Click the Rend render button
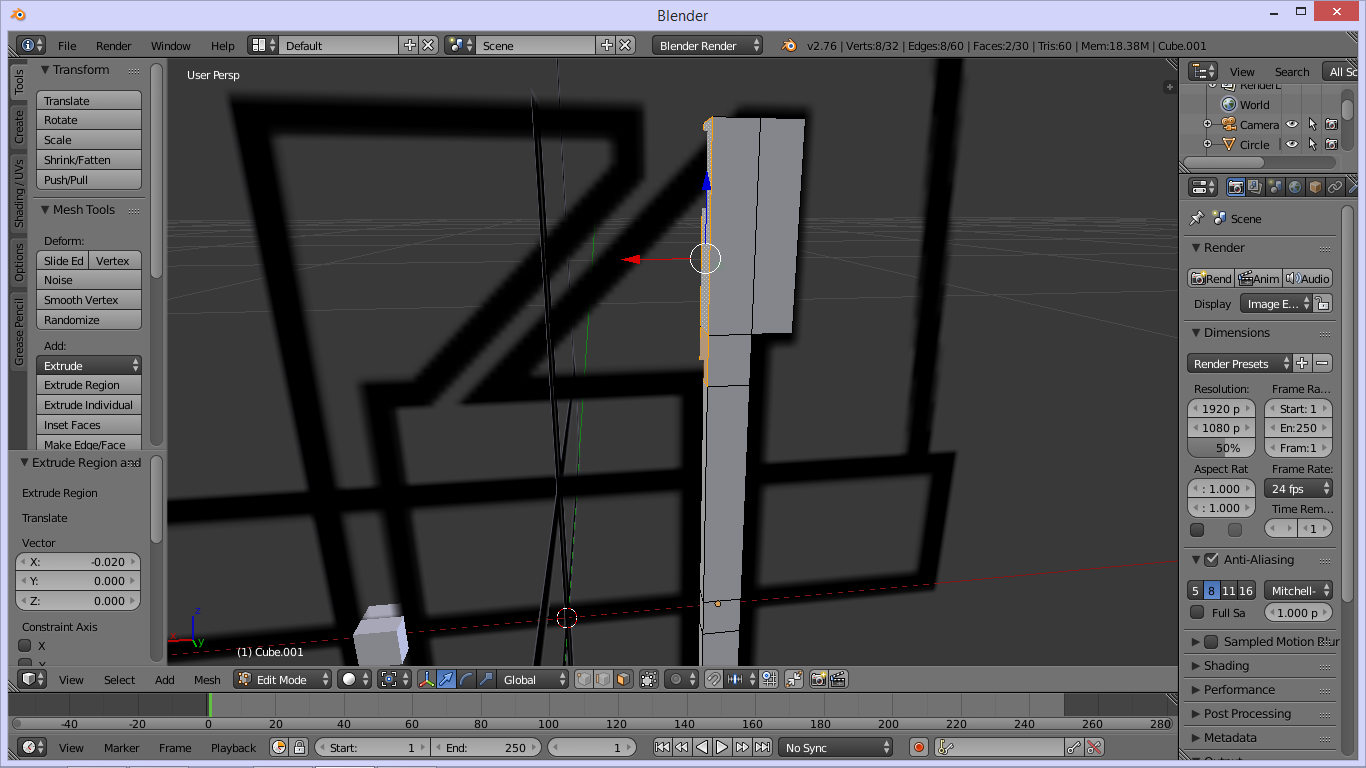Screen dimensions: 1366x768 [x=1211, y=279]
